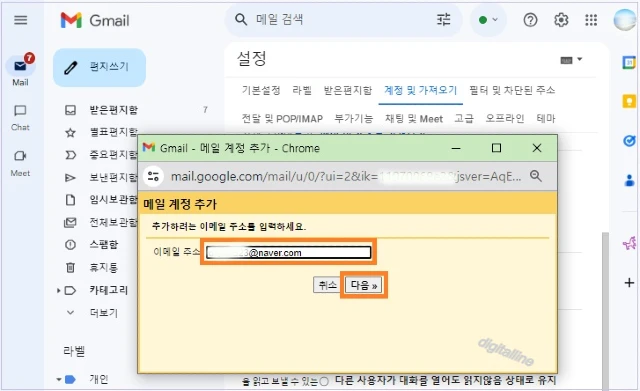
Task: Open the input tools keyboard dropdown
Action: (x=571, y=60)
